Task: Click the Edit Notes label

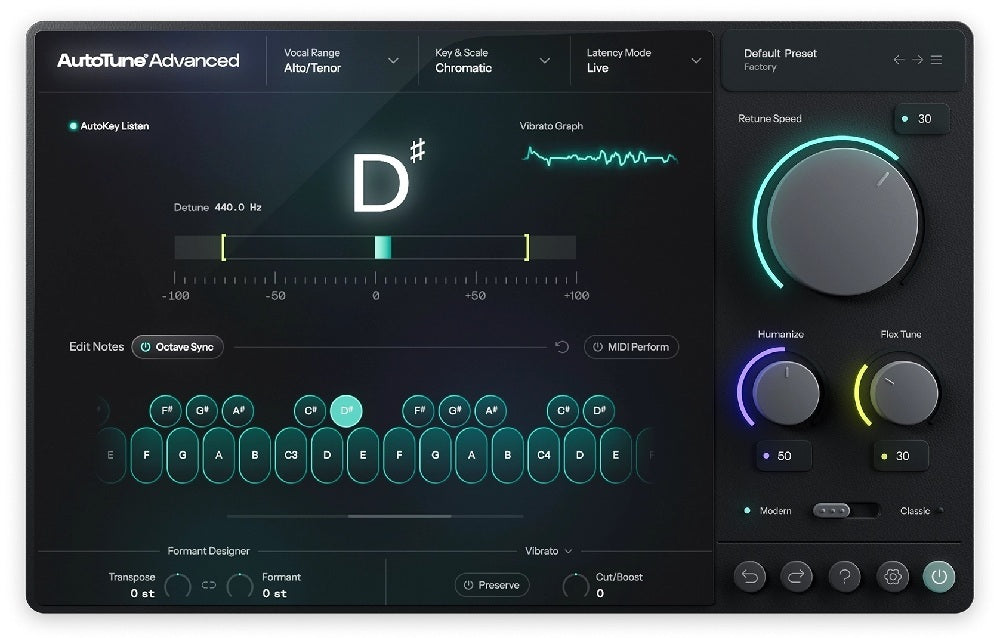Action: click(96, 347)
